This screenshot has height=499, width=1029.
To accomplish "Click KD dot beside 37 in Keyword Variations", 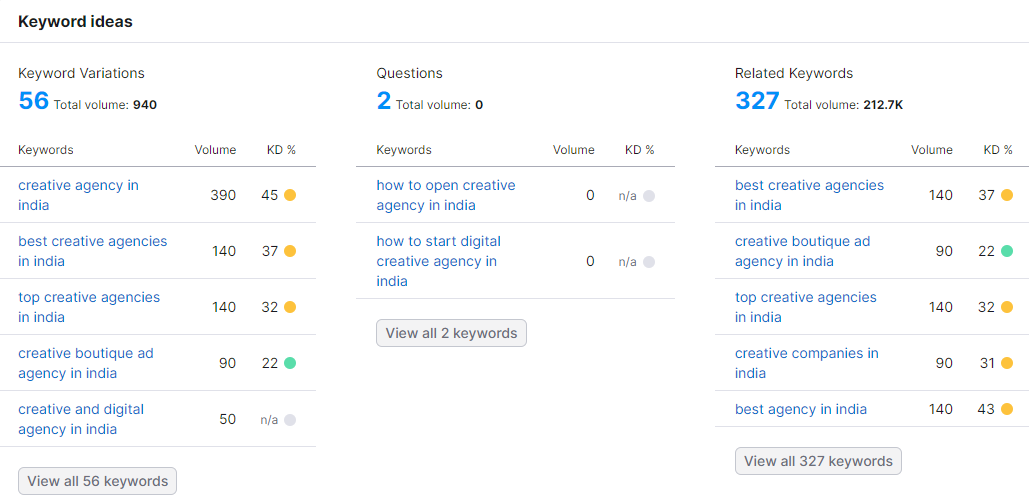I will click(x=290, y=251).
